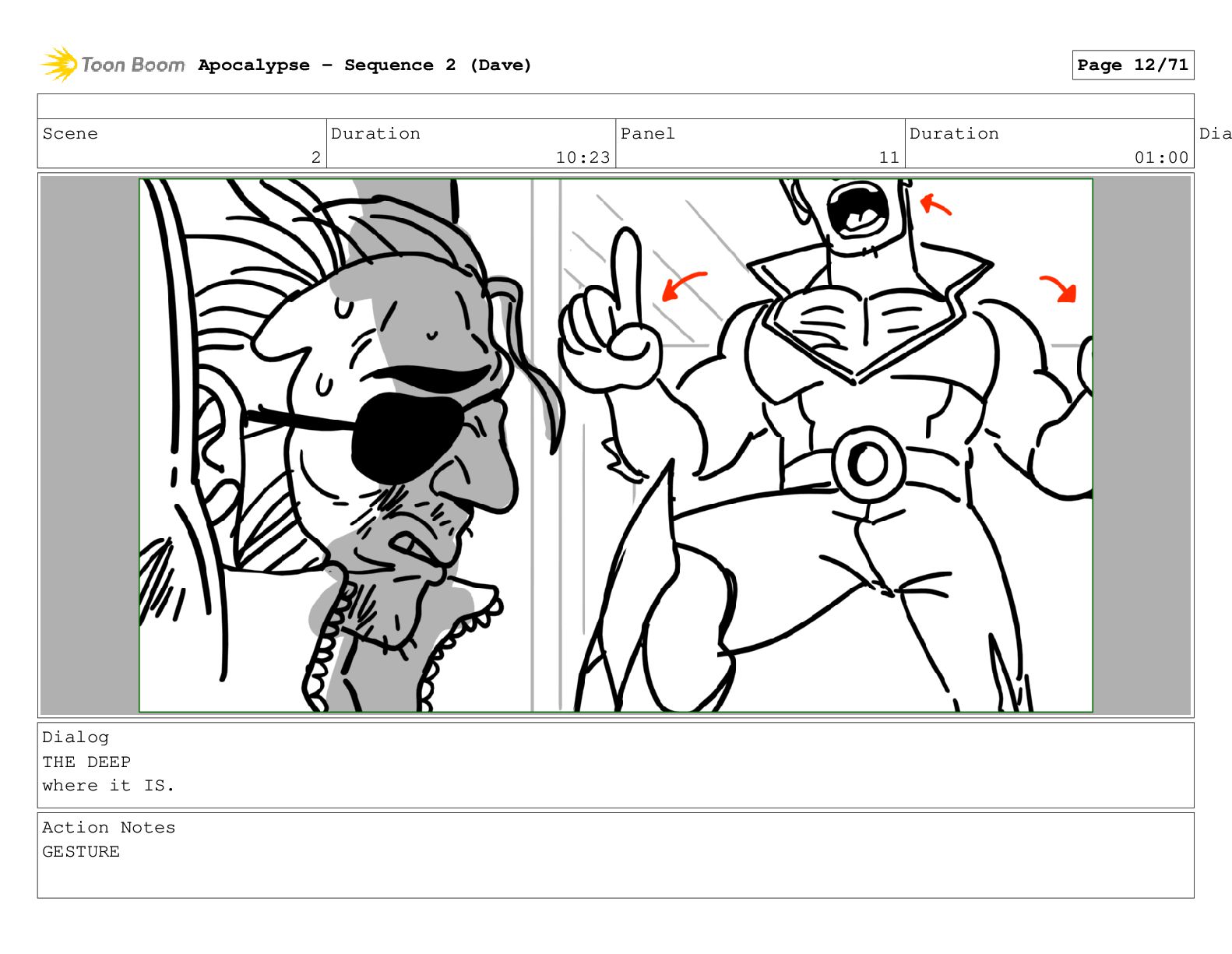The width and height of the screenshot is (1232, 954).
Task: Click the 'Duration' label next to Panel
Action: tap(954, 134)
